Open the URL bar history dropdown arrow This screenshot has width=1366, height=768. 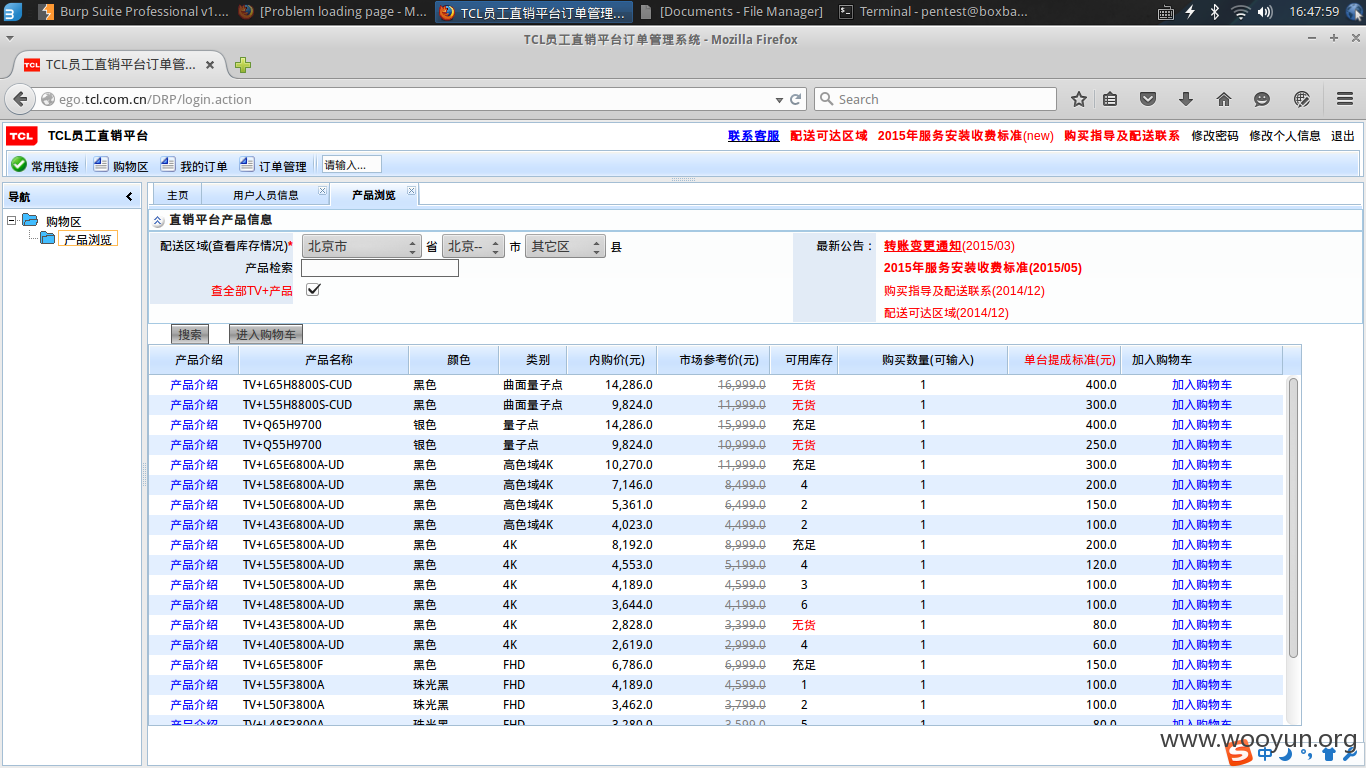tap(779, 99)
